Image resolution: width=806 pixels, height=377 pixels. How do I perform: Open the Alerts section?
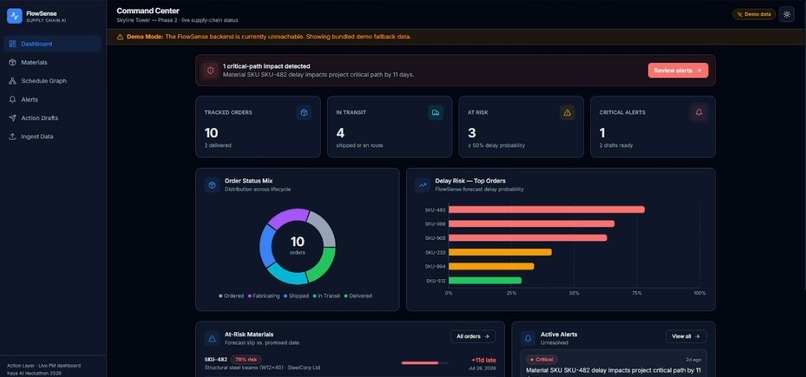pos(52,99)
